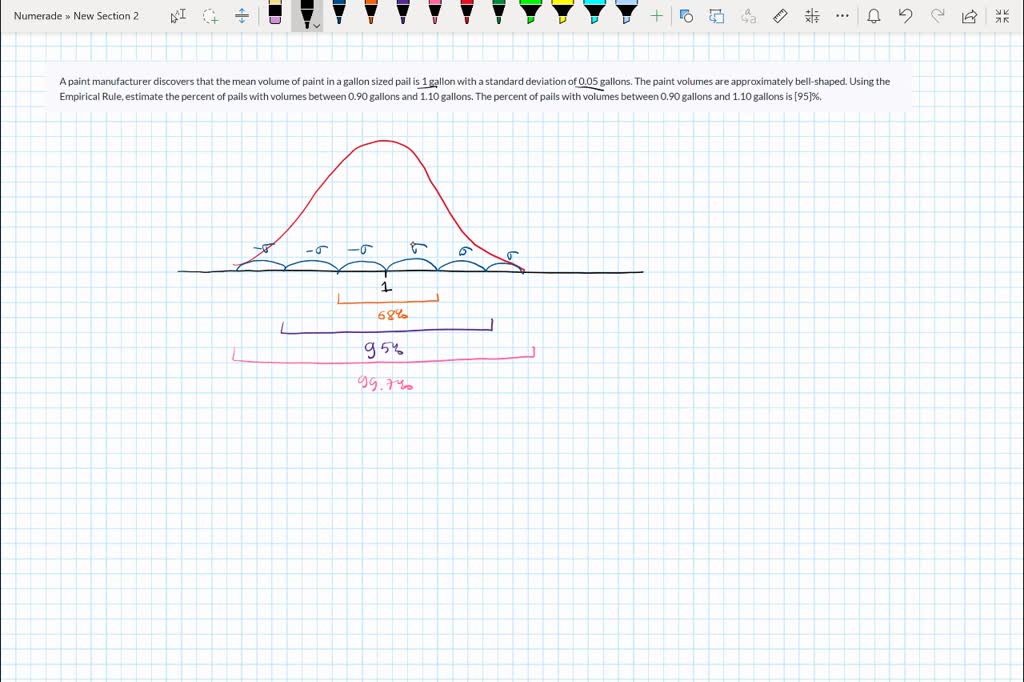The width and height of the screenshot is (1024, 682).
Task: Add a new pen with plus
Action: [x=656, y=16]
